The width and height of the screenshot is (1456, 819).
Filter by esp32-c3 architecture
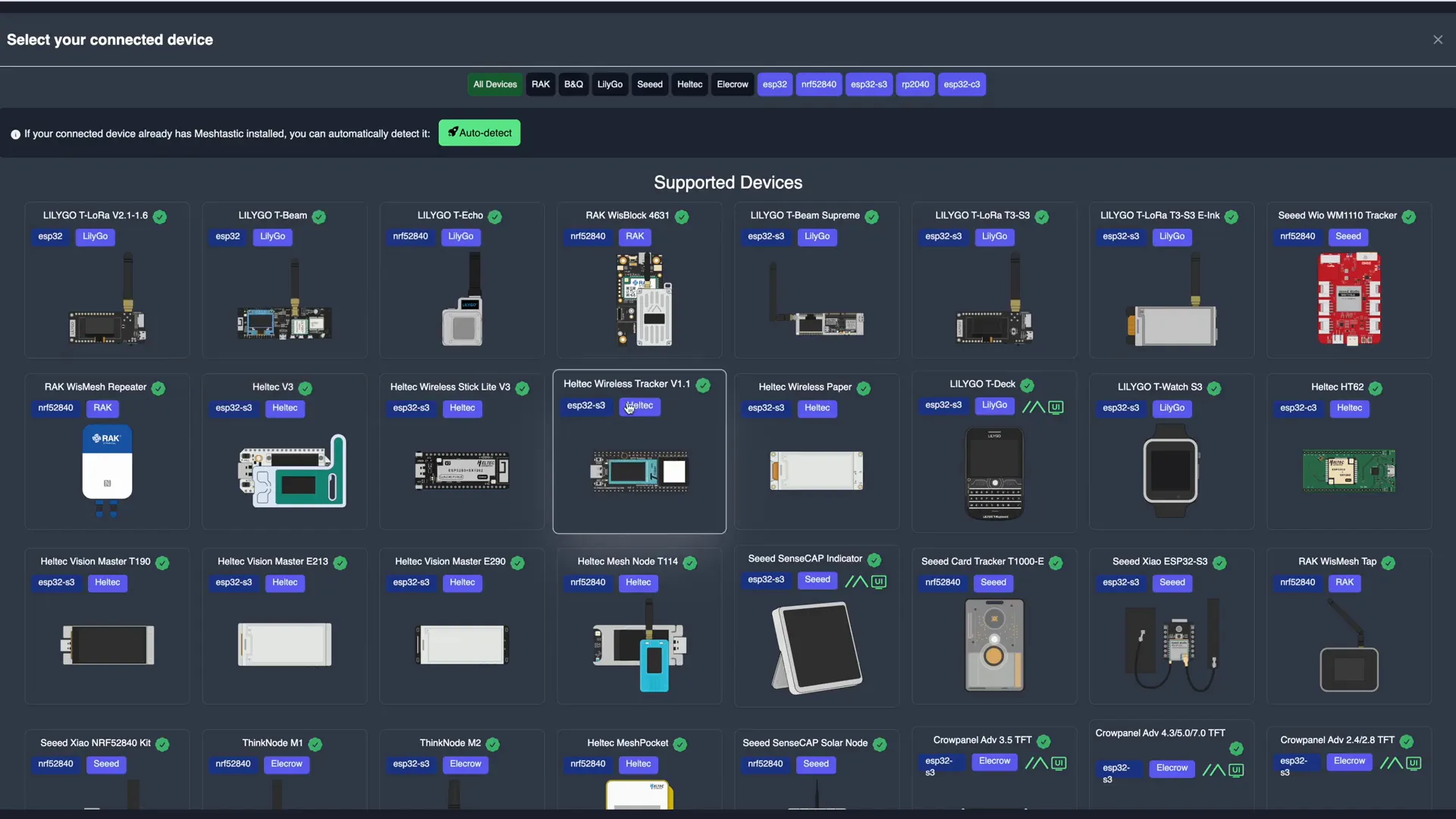[x=962, y=84]
